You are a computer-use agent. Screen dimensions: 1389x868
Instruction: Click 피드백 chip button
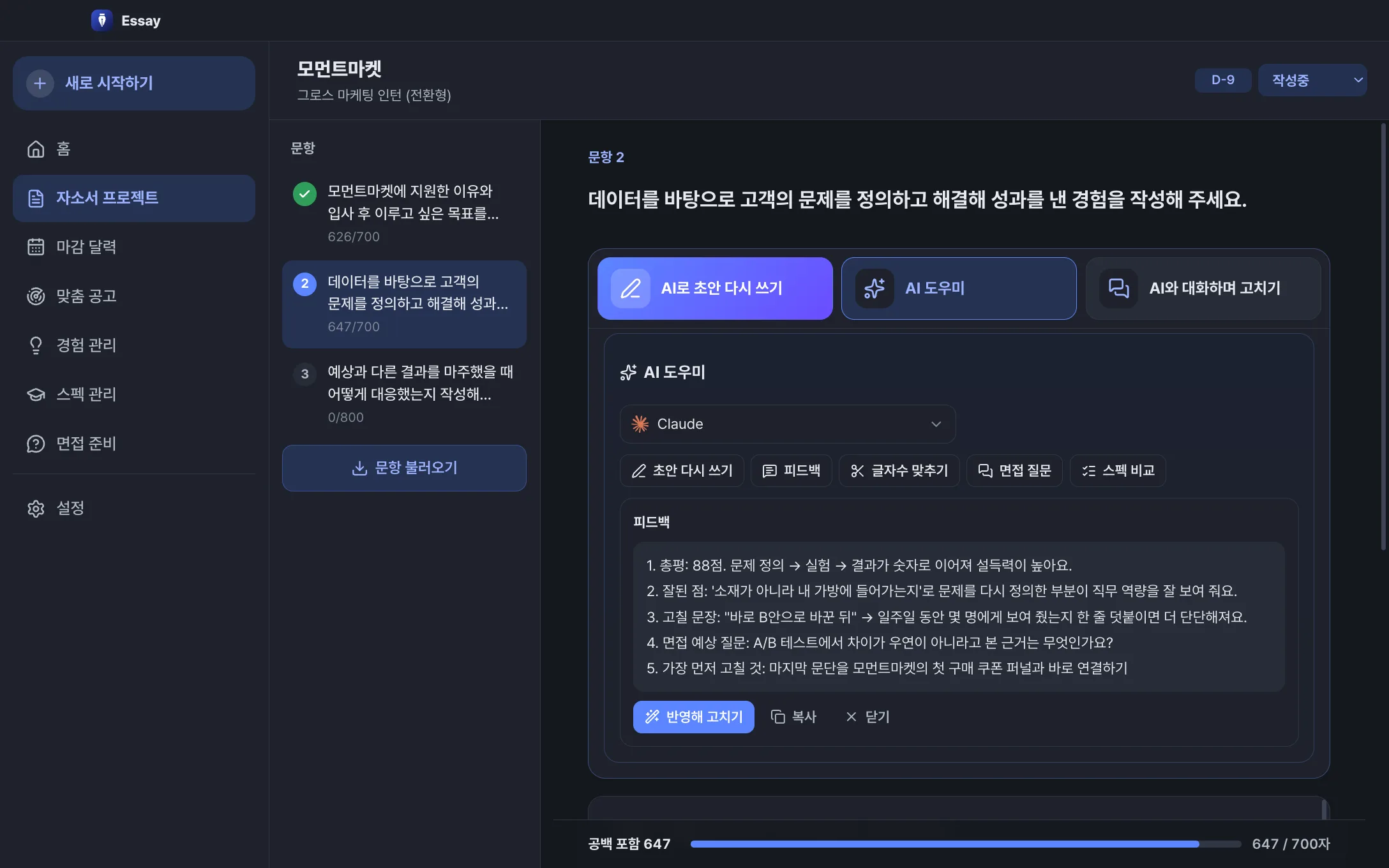[x=792, y=471]
